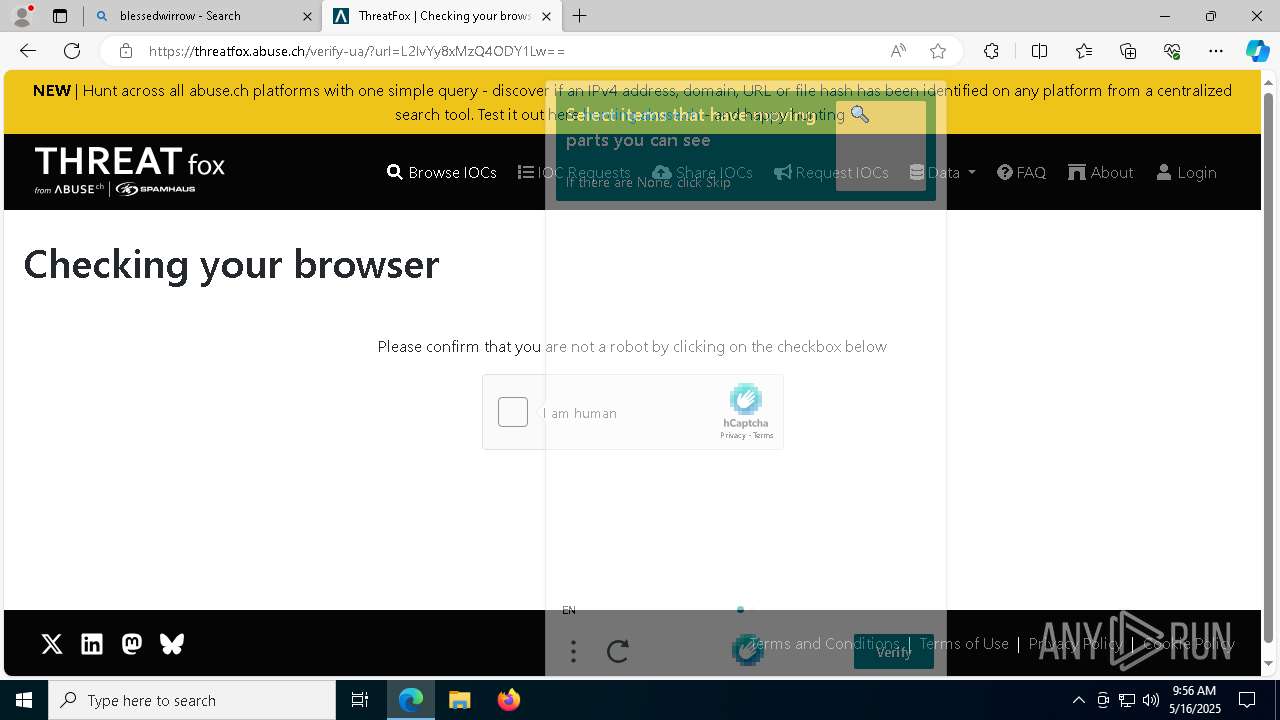
Task: Open the volume control
Action: click(1150, 700)
